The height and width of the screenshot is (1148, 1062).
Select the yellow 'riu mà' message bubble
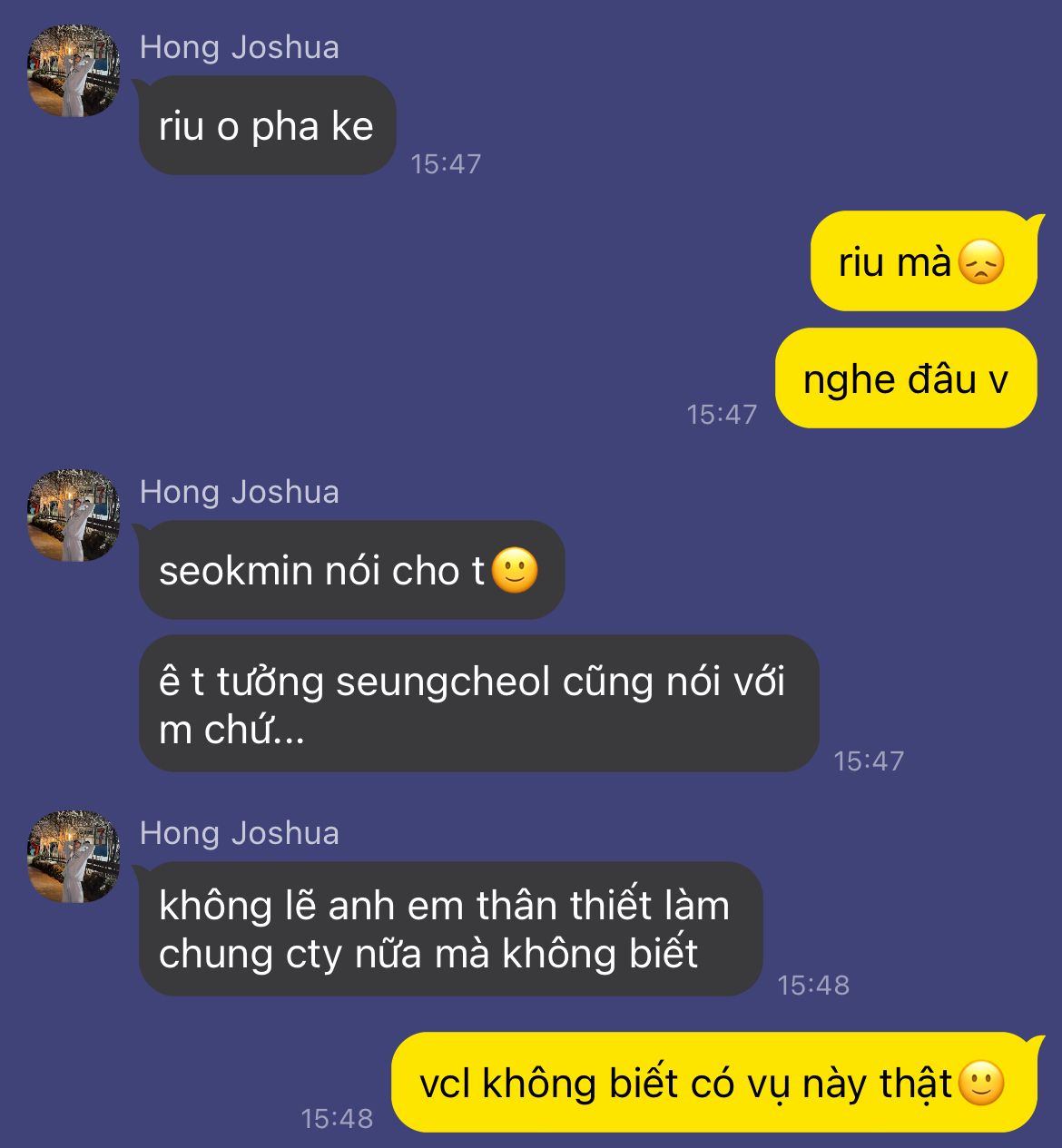coord(924,261)
